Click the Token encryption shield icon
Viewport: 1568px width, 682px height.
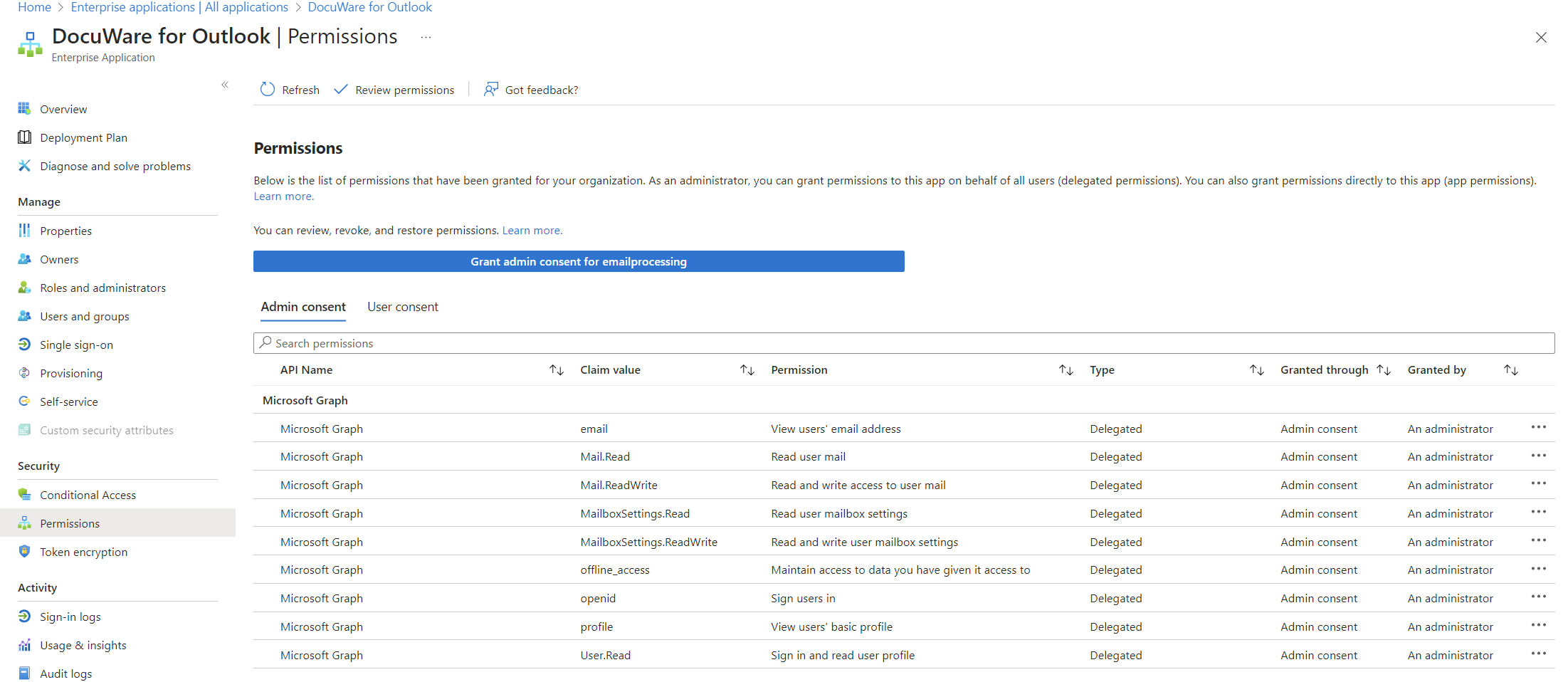click(24, 551)
